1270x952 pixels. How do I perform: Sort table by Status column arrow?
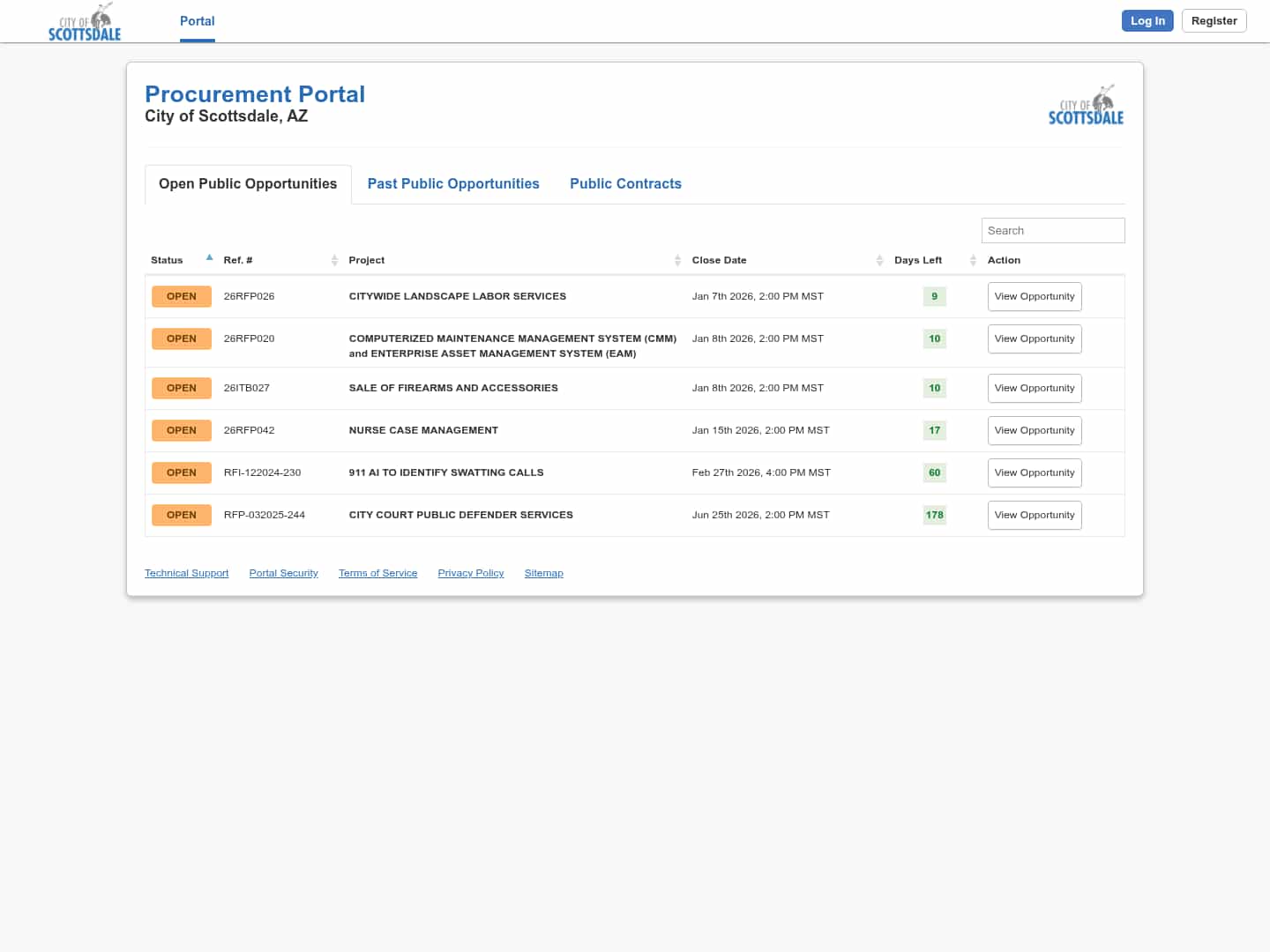[209, 258]
